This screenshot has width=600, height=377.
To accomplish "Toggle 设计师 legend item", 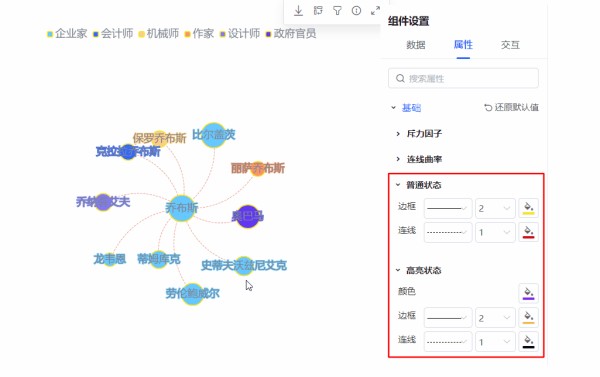I will point(240,34).
